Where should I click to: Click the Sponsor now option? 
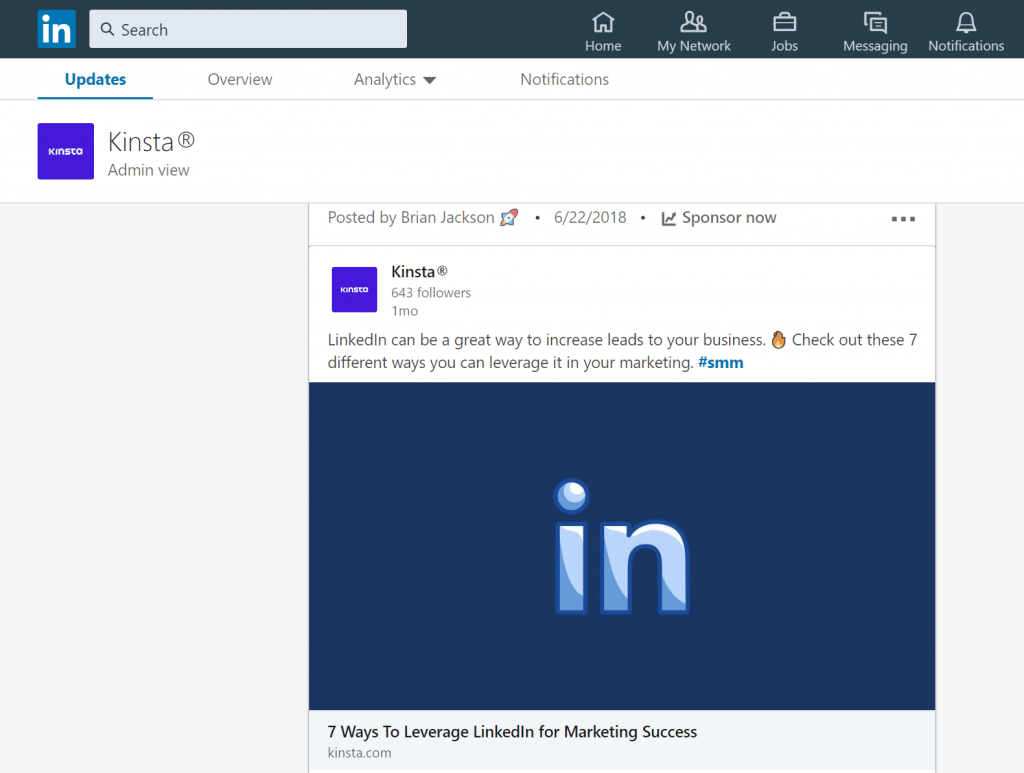click(x=728, y=217)
